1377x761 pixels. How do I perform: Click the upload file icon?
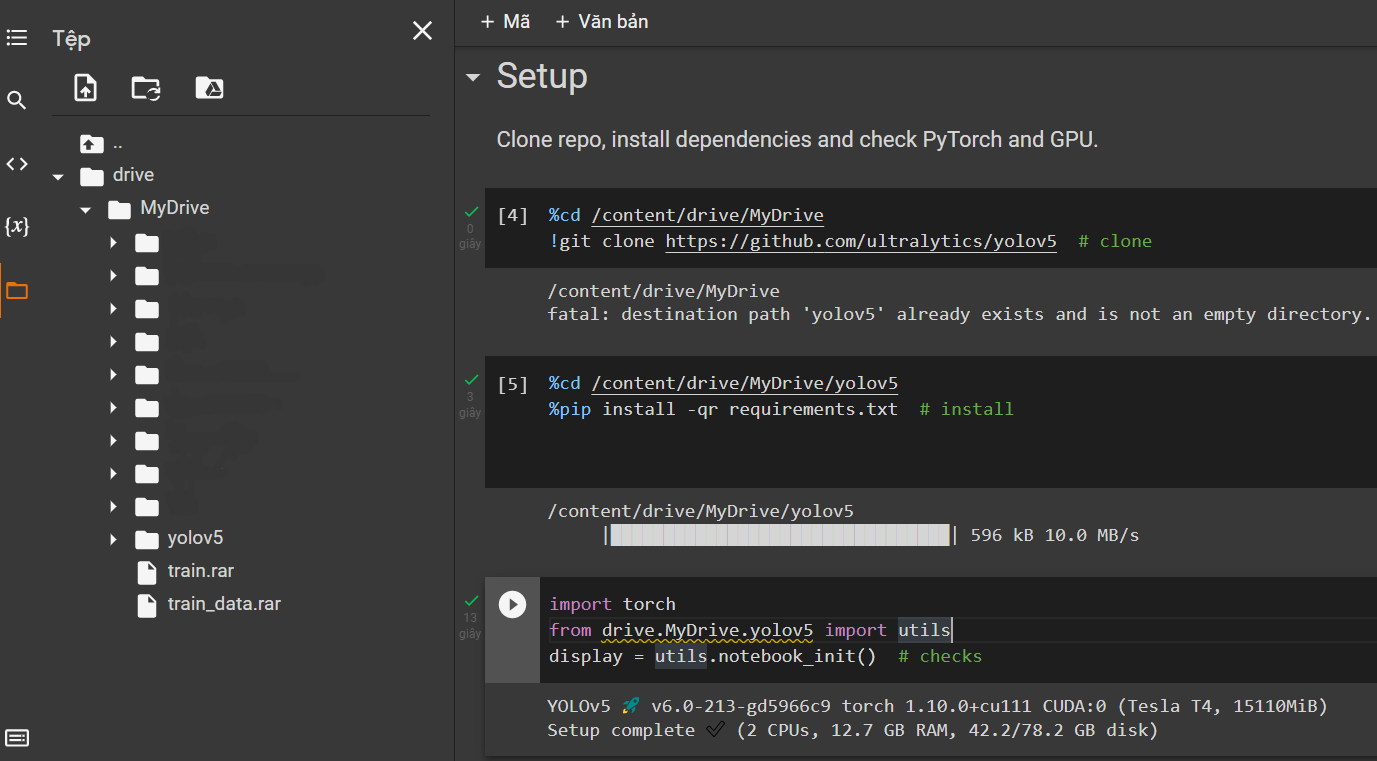[x=86, y=88]
